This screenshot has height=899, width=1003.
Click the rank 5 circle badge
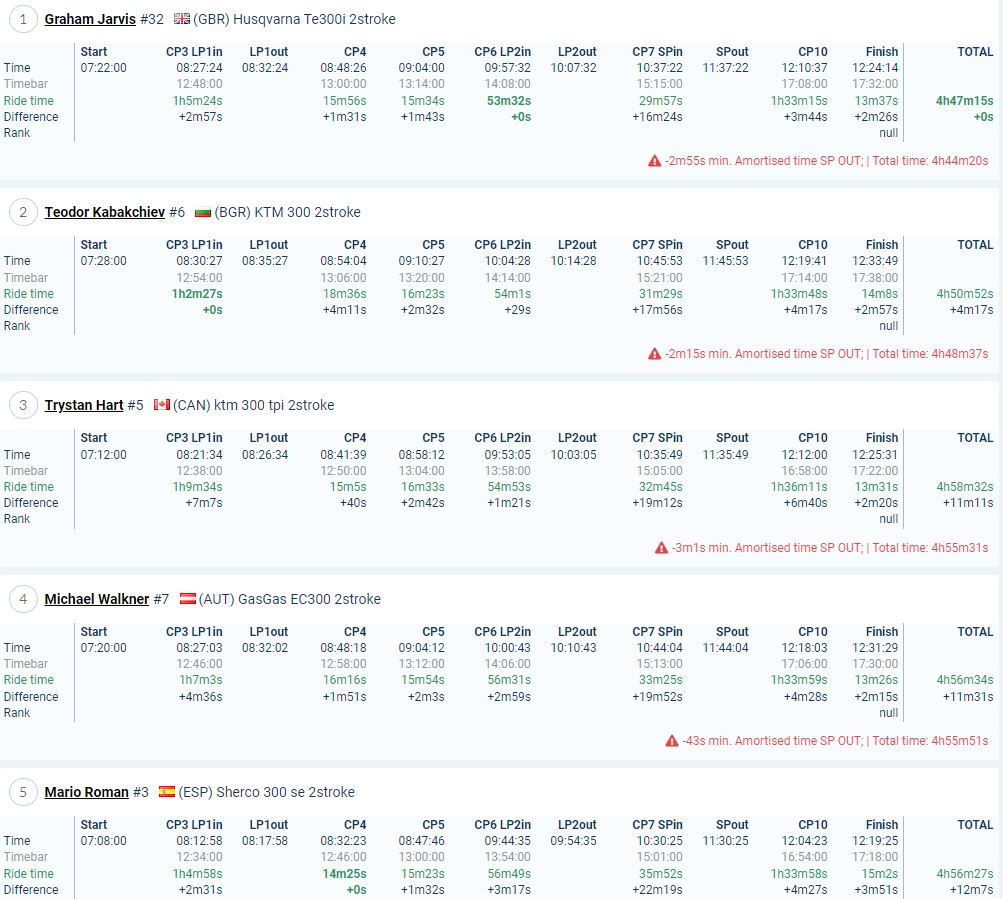click(x=23, y=792)
